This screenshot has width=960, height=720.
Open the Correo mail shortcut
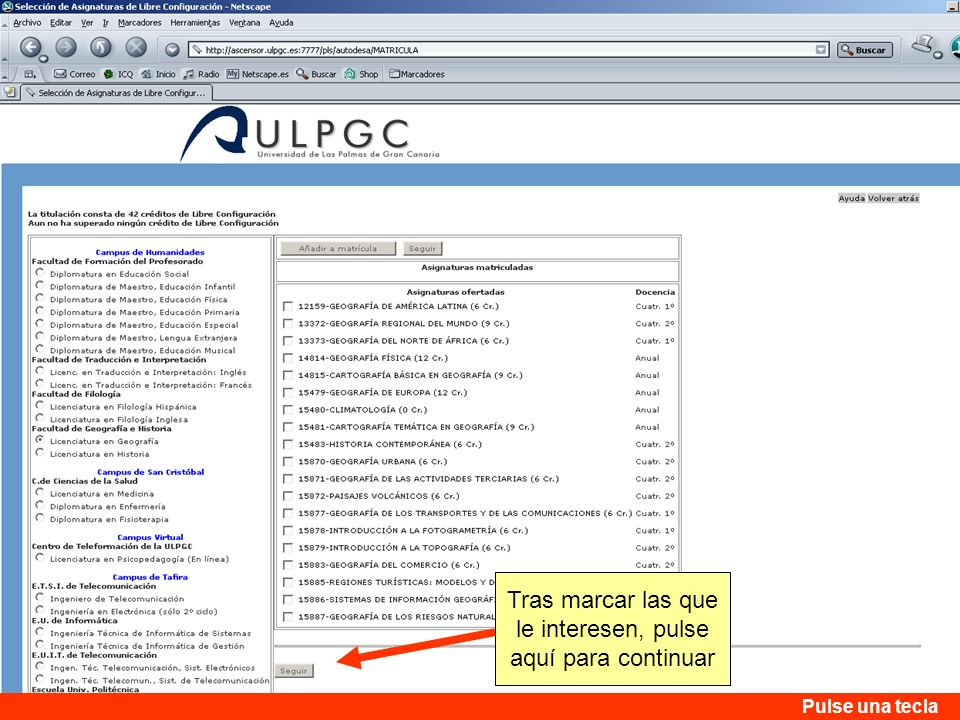click(75, 74)
